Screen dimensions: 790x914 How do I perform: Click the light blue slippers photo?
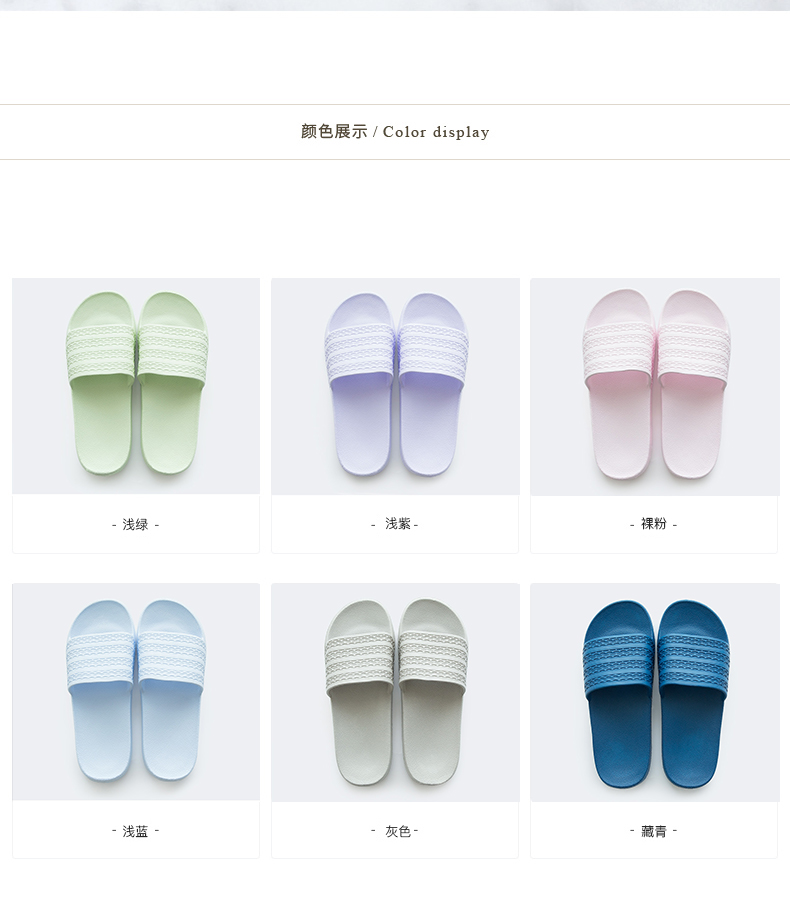136,692
